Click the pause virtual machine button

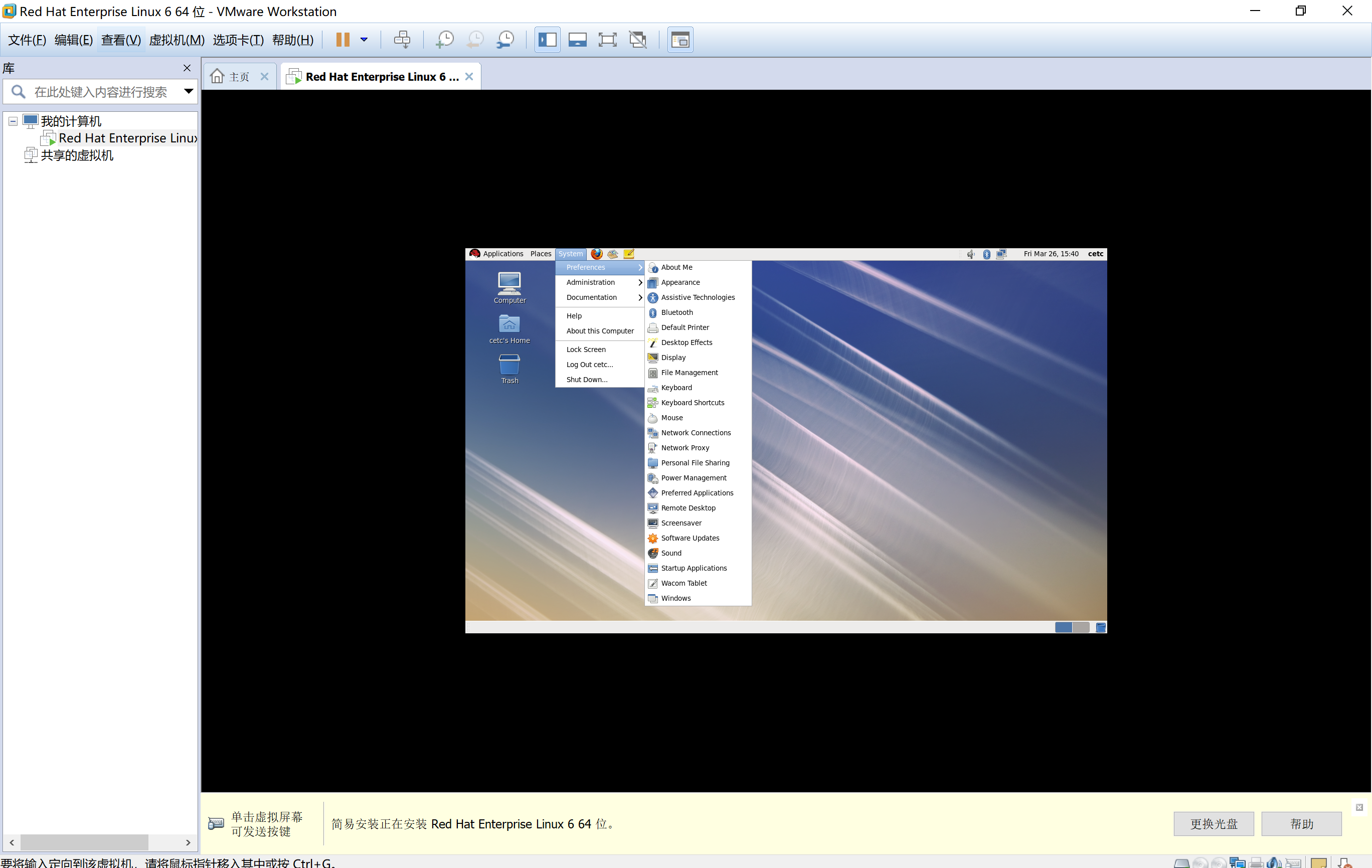click(x=342, y=39)
